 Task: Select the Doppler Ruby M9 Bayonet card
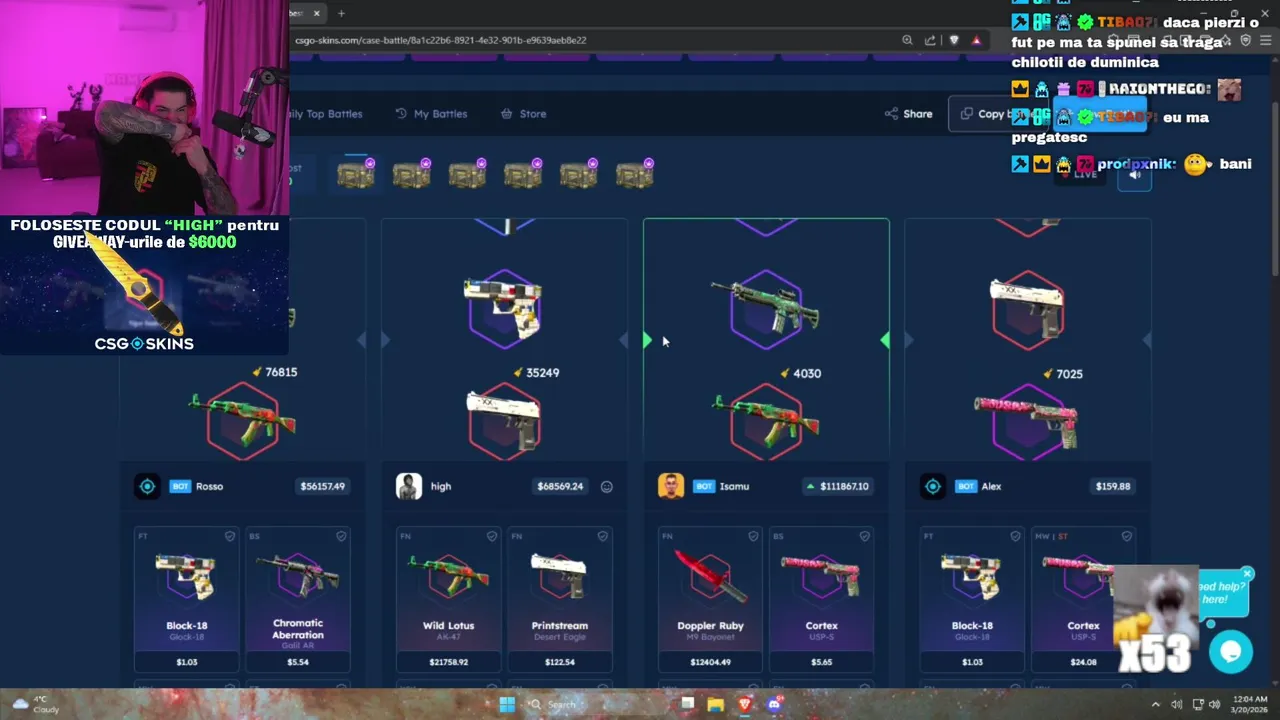coord(710,599)
